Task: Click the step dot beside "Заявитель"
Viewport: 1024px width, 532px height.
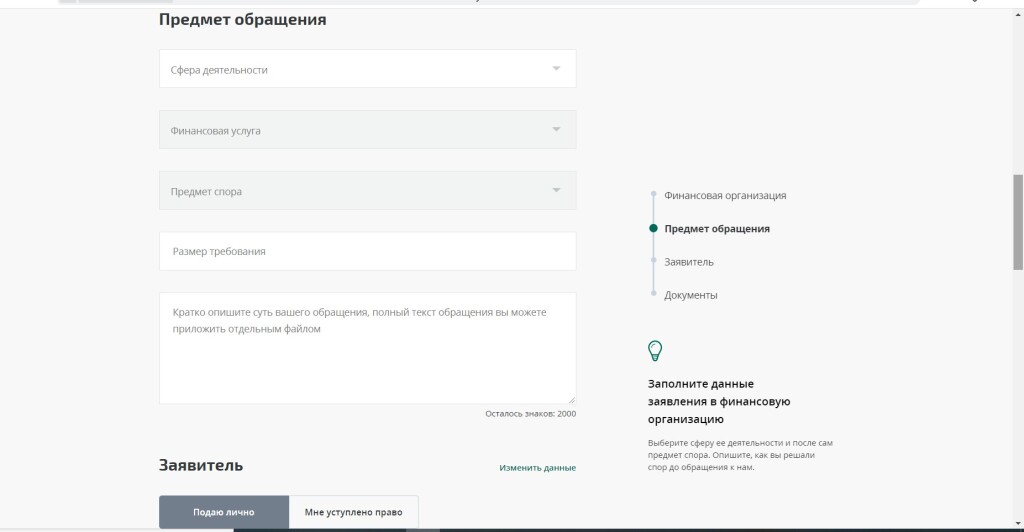Action: tap(653, 262)
